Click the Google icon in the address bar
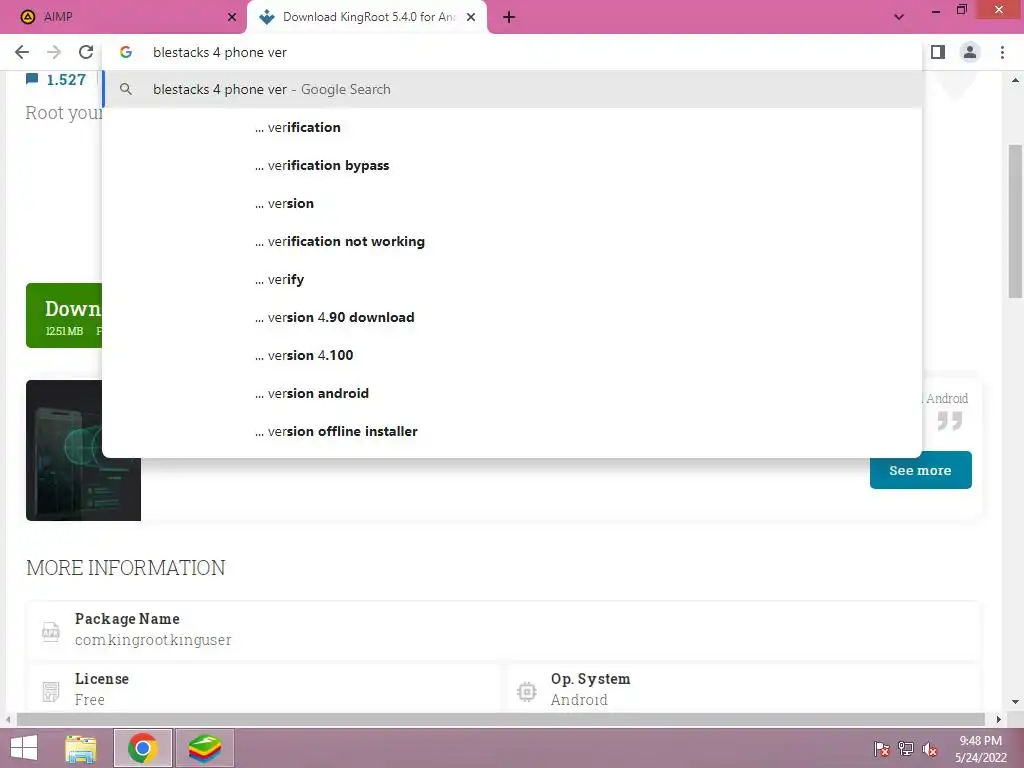 [x=126, y=52]
